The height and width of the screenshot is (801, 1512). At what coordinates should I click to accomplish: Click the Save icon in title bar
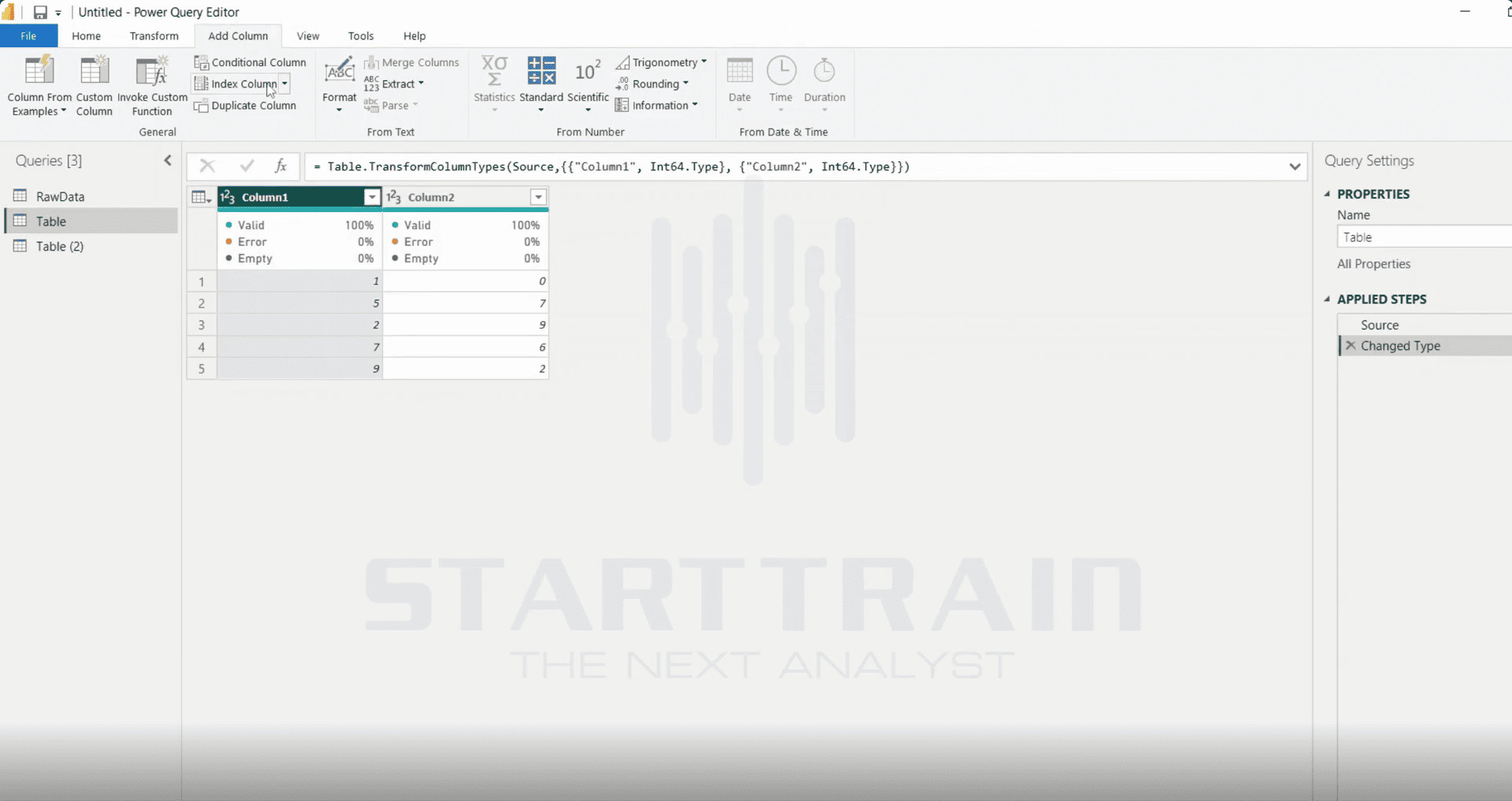39,12
